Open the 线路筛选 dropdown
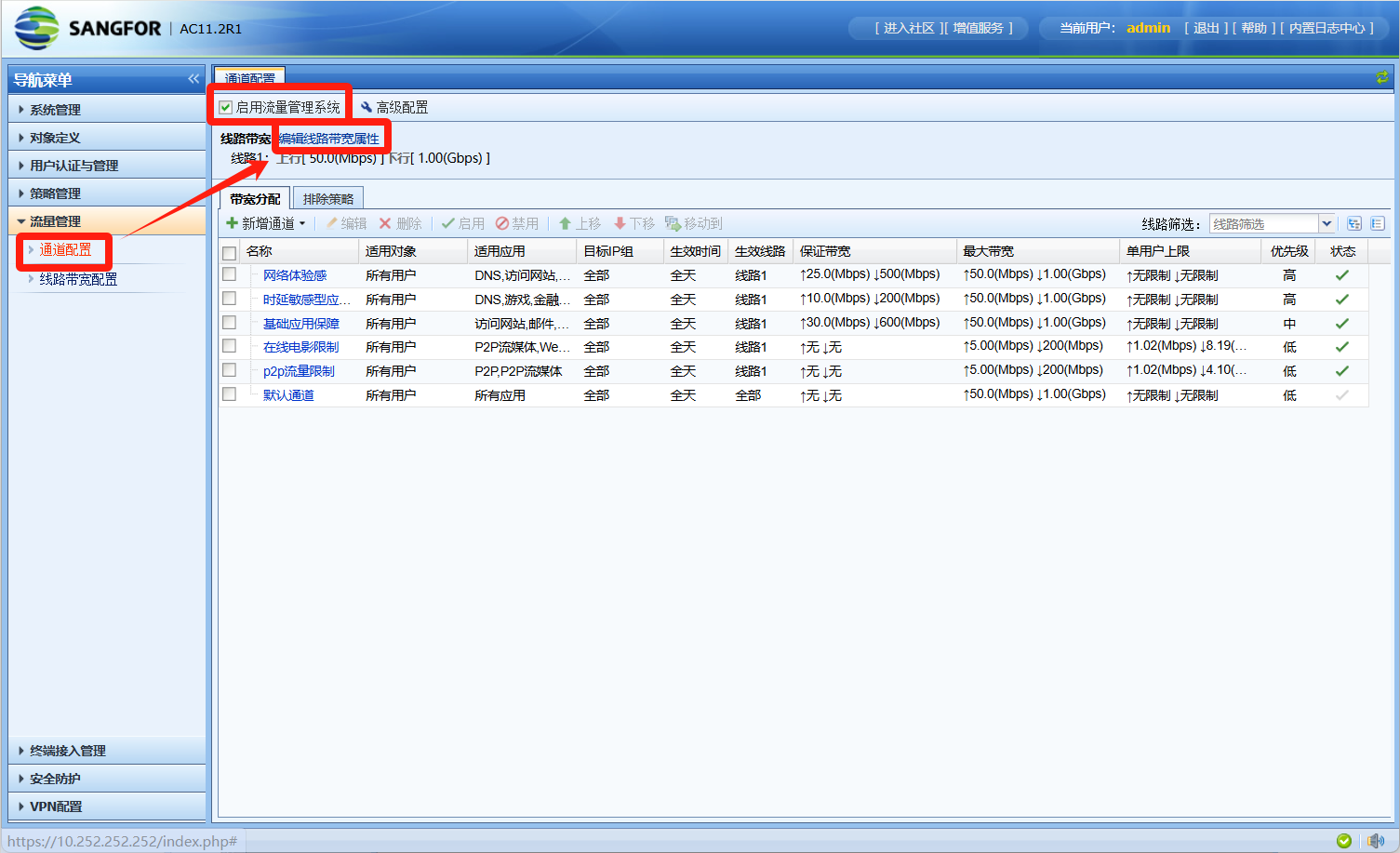 pos(1327,224)
